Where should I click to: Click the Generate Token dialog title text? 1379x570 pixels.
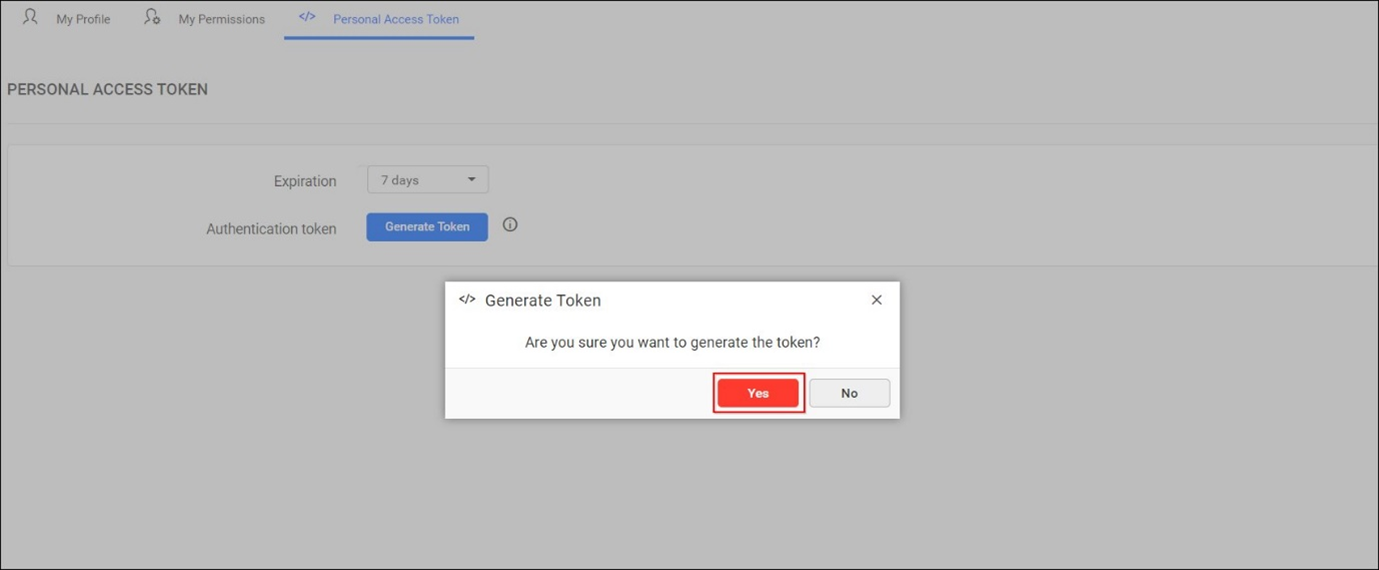click(x=543, y=300)
